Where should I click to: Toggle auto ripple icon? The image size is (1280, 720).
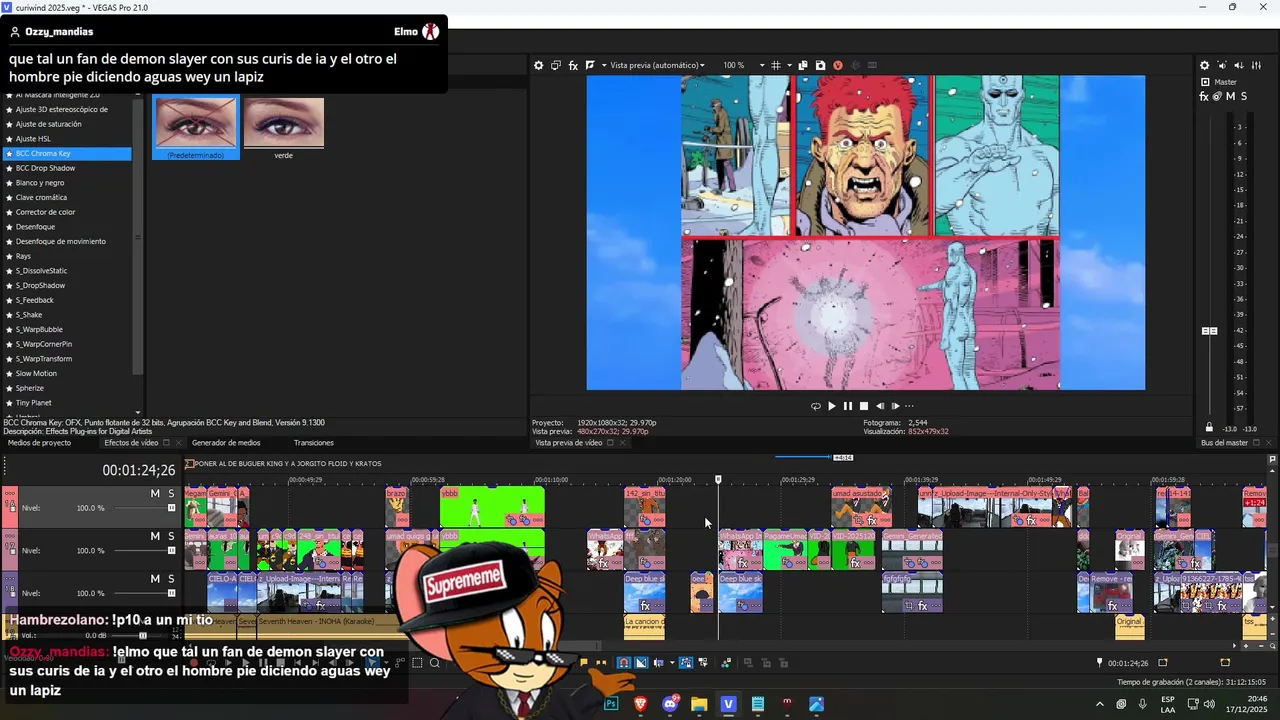pyautogui.click(x=659, y=662)
